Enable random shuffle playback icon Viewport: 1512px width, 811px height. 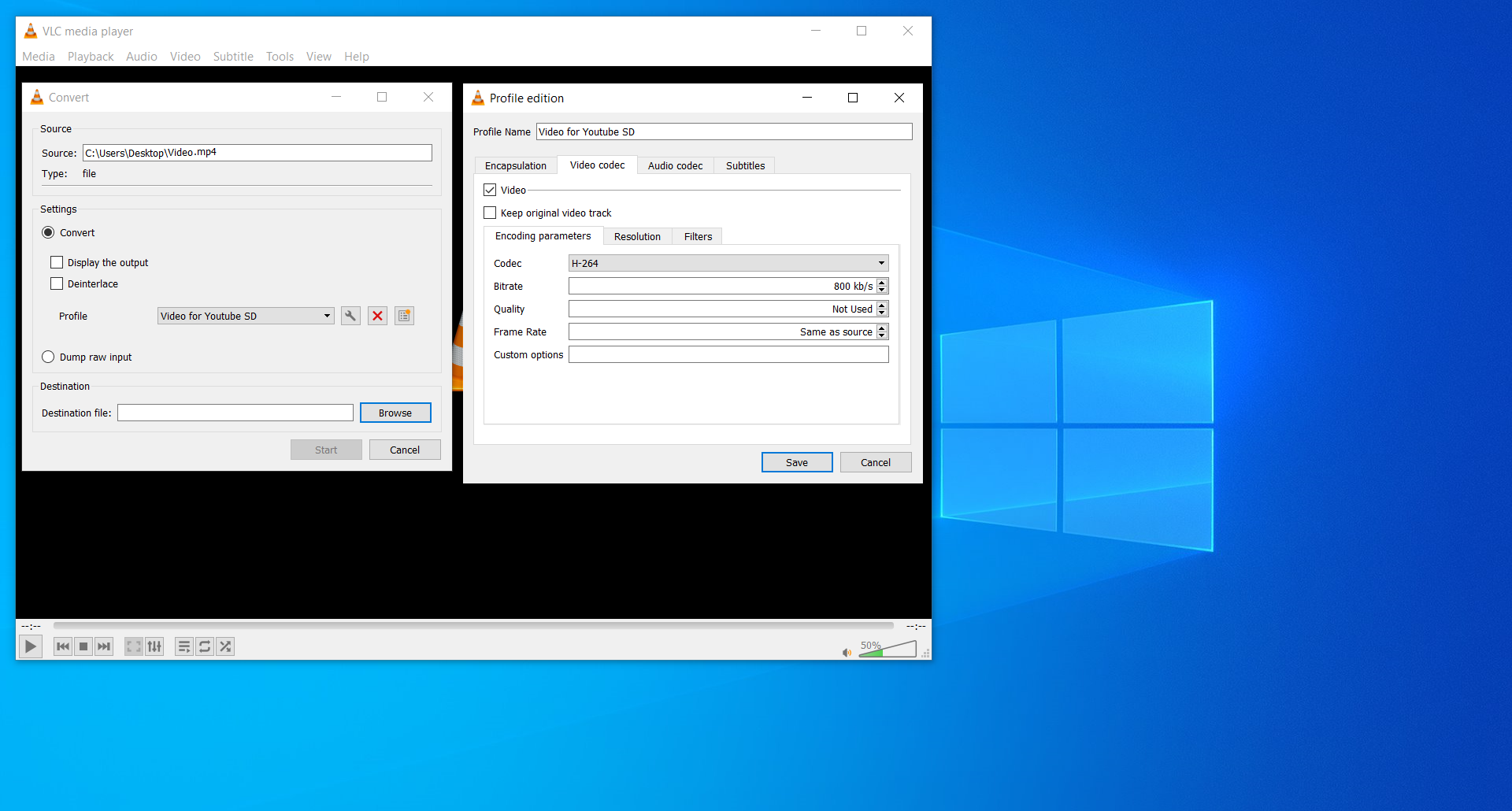pyautogui.click(x=225, y=646)
